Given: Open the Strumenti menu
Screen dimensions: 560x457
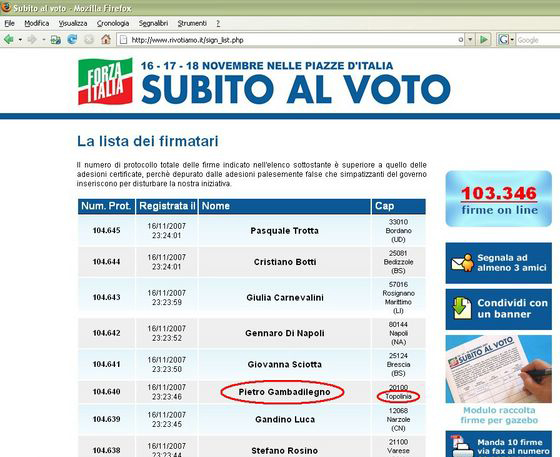Looking at the screenshot, I should (192, 23).
